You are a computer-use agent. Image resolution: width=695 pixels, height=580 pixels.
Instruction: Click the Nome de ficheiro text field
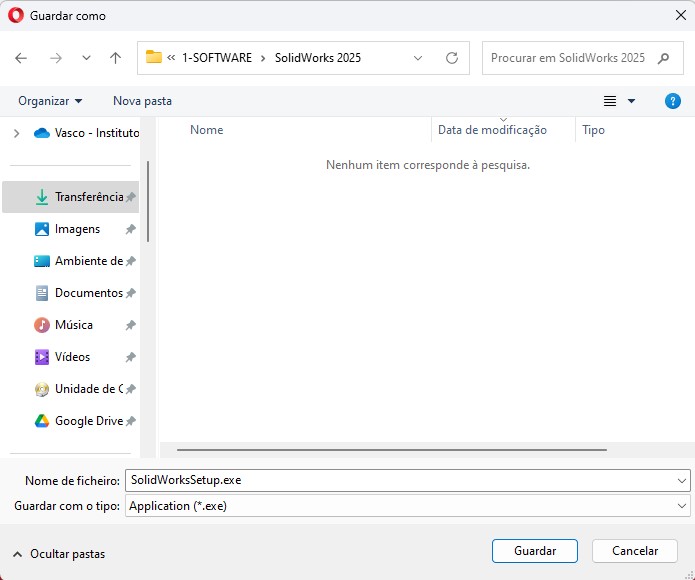400,480
